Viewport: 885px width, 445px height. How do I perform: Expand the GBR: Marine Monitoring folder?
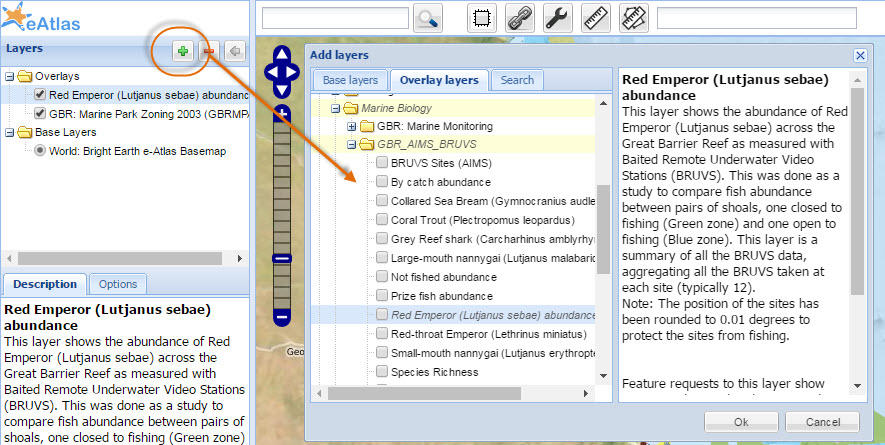[x=352, y=126]
